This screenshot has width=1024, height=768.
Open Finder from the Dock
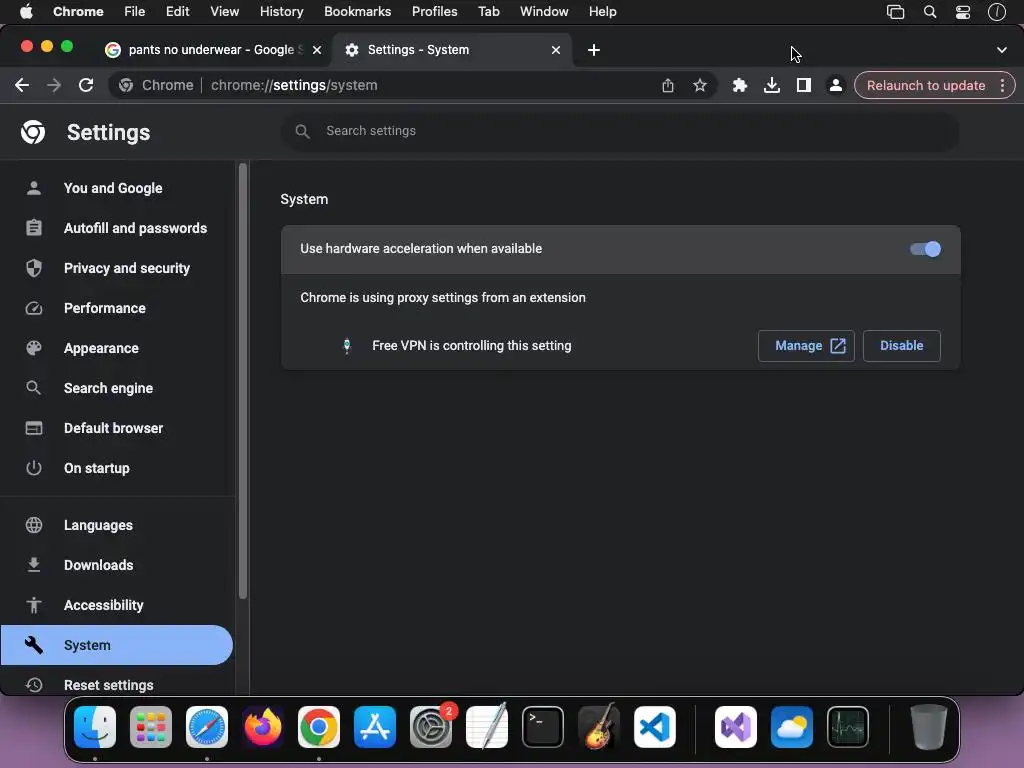pyautogui.click(x=95, y=727)
